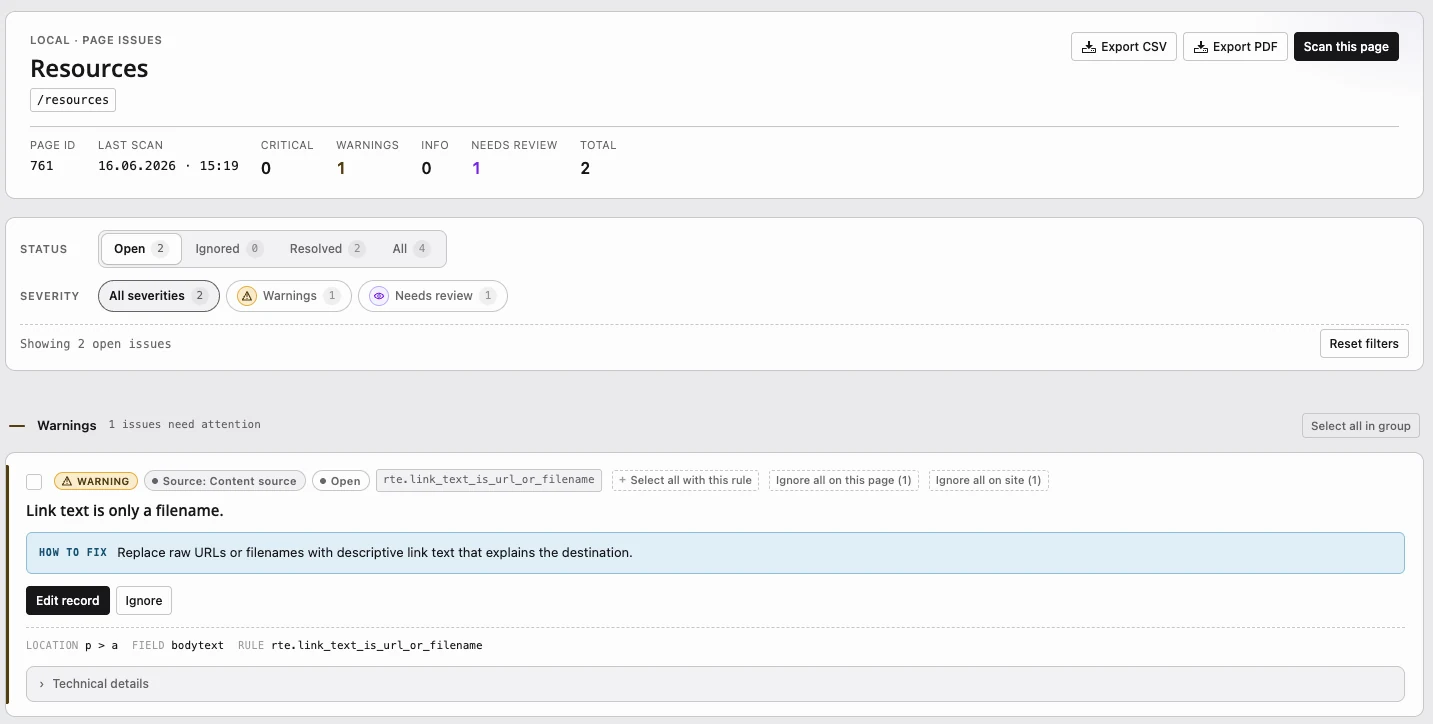This screenshot has width=1433, height=724.
Task: Click Ignore all on site (1)
Action: click(989, 481)
